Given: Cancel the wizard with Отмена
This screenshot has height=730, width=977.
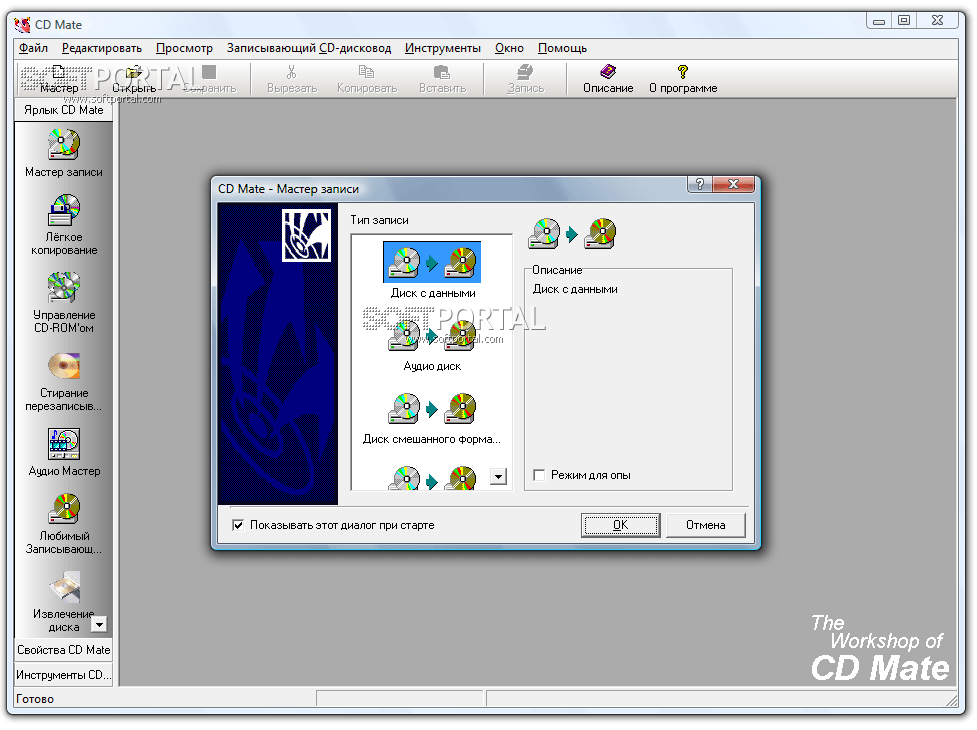Looking at the screenshot, I should pos(706,525).
